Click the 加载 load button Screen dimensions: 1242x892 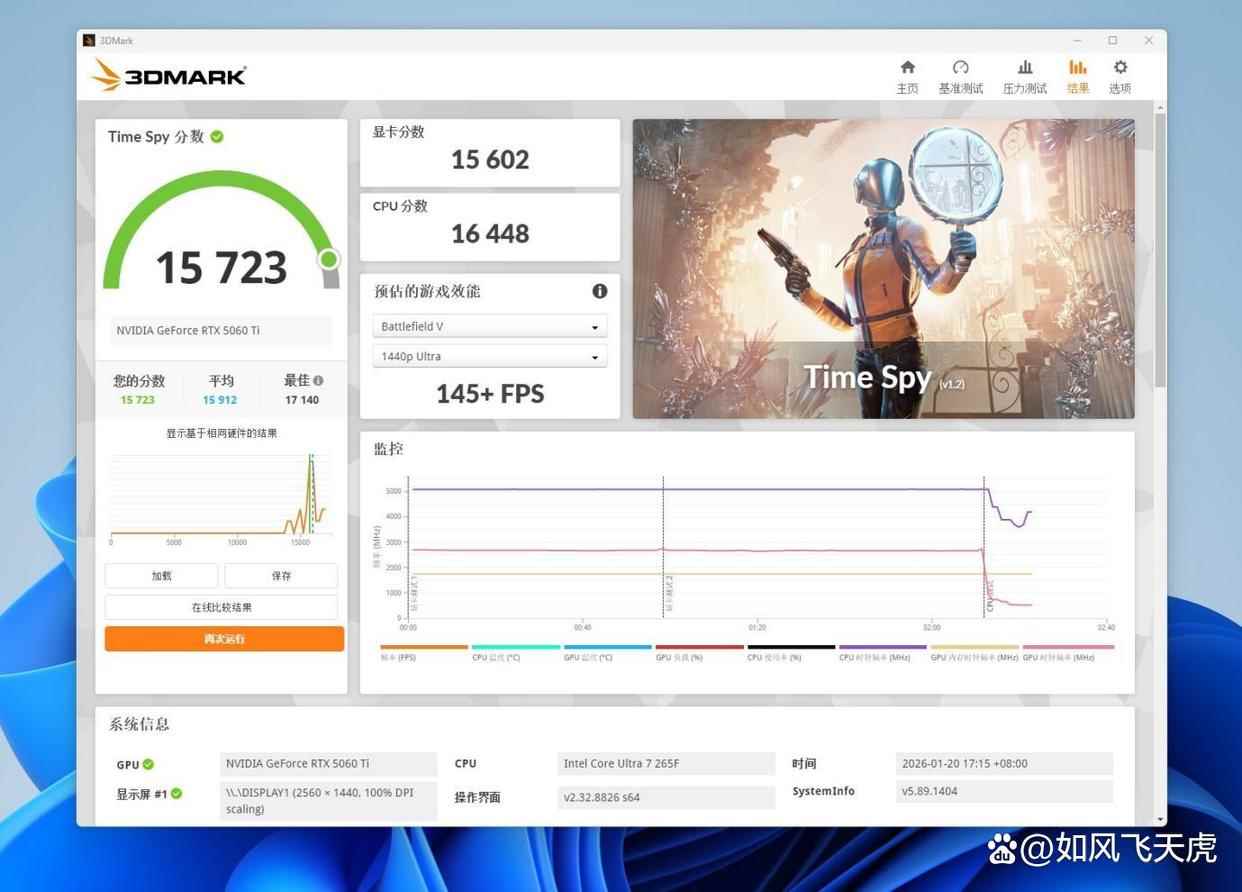[161, 576]
